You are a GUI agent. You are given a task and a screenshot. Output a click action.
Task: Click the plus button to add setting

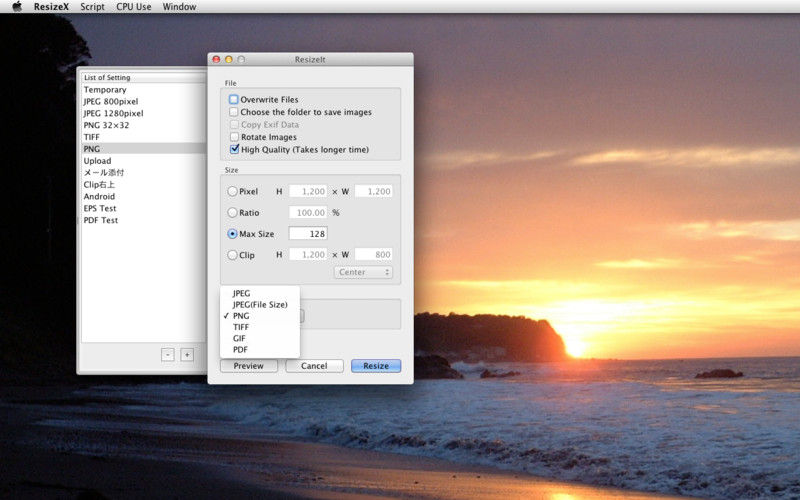(187, 354)
